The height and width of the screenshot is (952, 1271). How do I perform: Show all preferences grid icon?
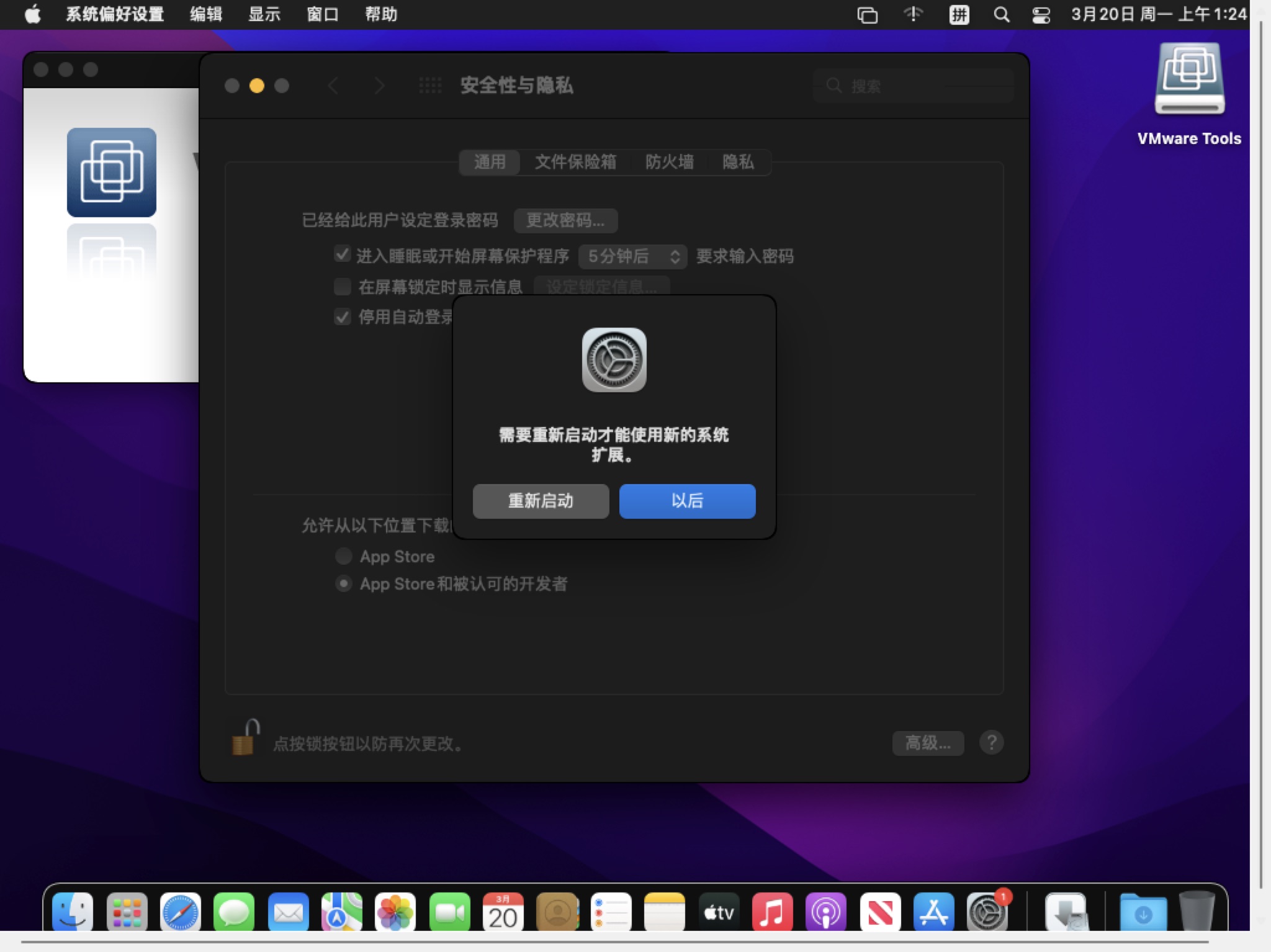[x=430, y=86]
